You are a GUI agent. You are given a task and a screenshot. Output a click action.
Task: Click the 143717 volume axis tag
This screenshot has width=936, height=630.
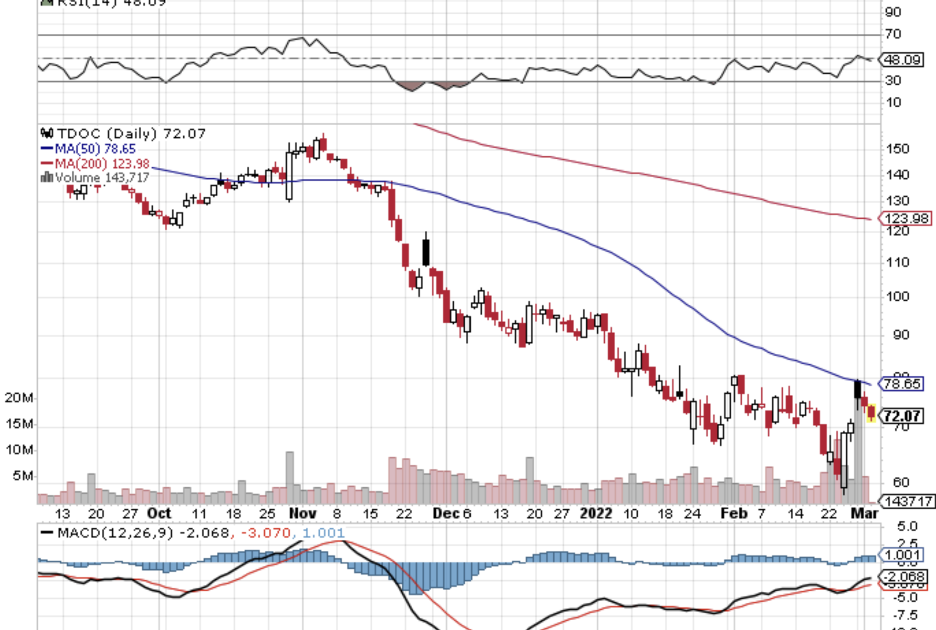pos(906,501)
